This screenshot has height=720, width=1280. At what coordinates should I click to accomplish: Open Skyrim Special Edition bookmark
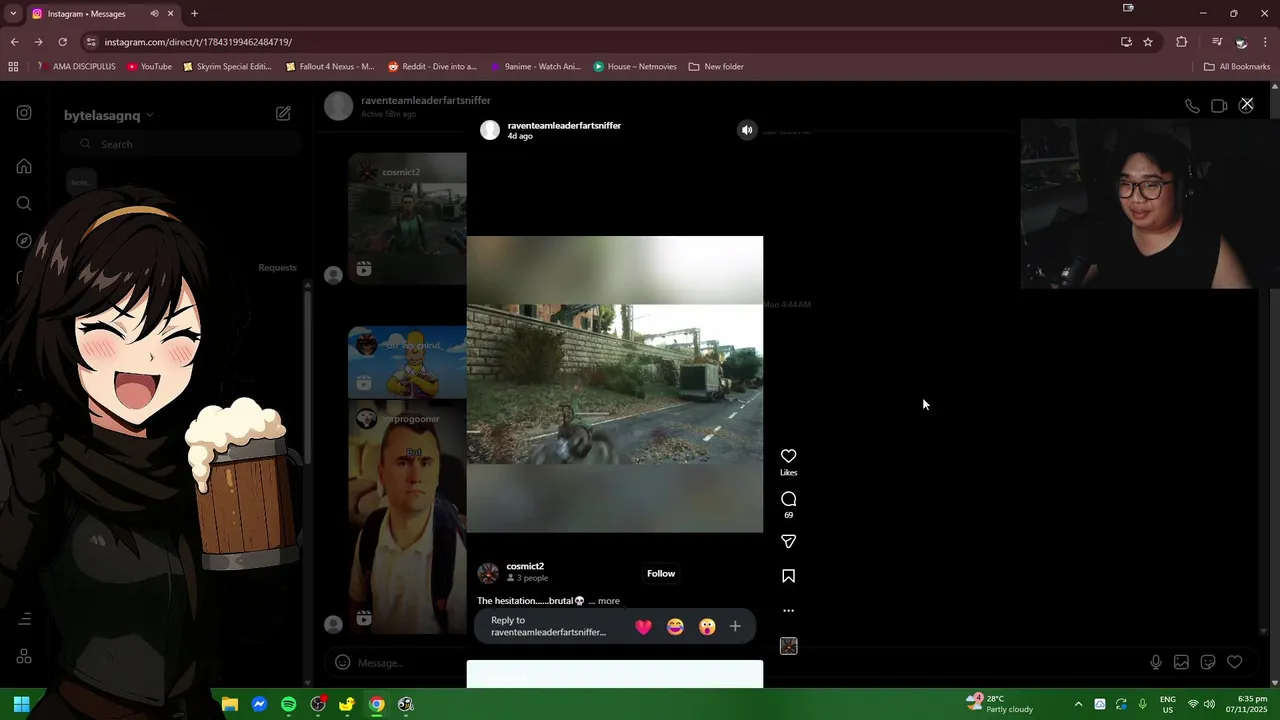pyautogui.click(x=227, y=67)
